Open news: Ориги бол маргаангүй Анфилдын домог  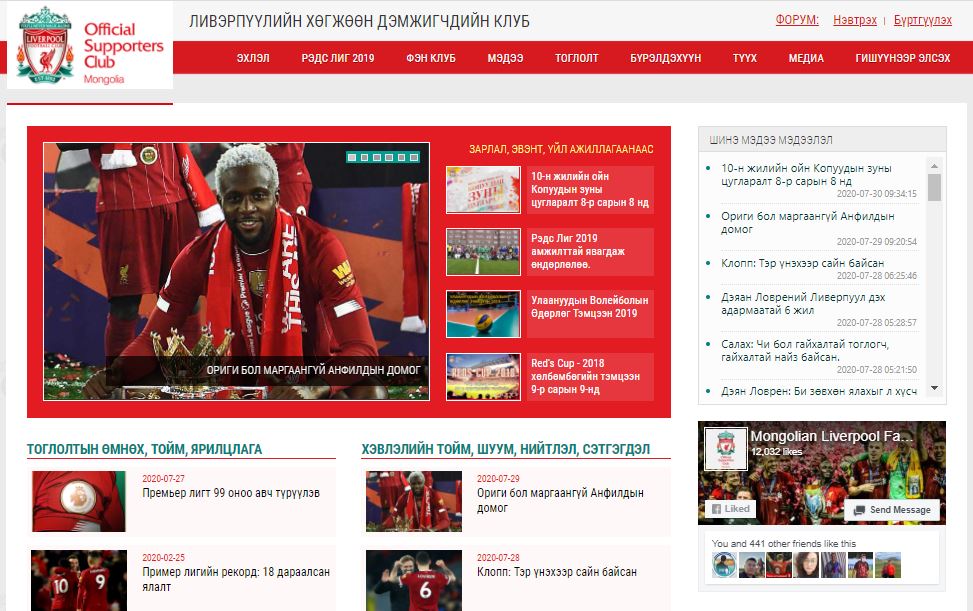[x=807, y=222]
